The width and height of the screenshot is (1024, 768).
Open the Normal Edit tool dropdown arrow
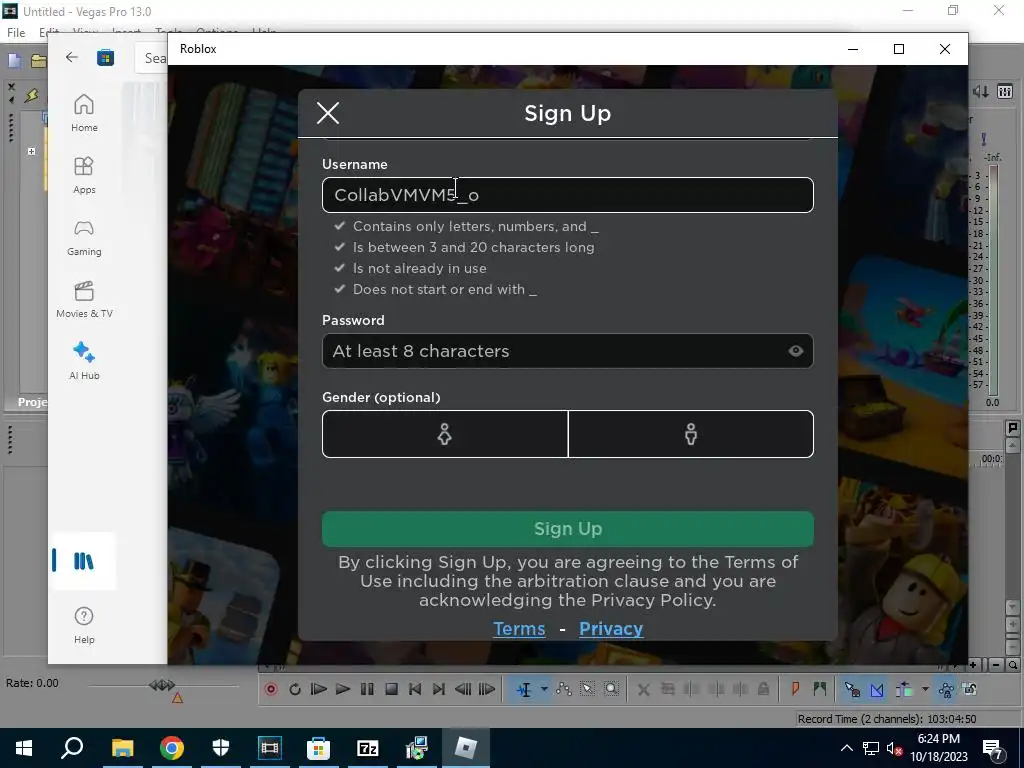[x=543, y=689]
